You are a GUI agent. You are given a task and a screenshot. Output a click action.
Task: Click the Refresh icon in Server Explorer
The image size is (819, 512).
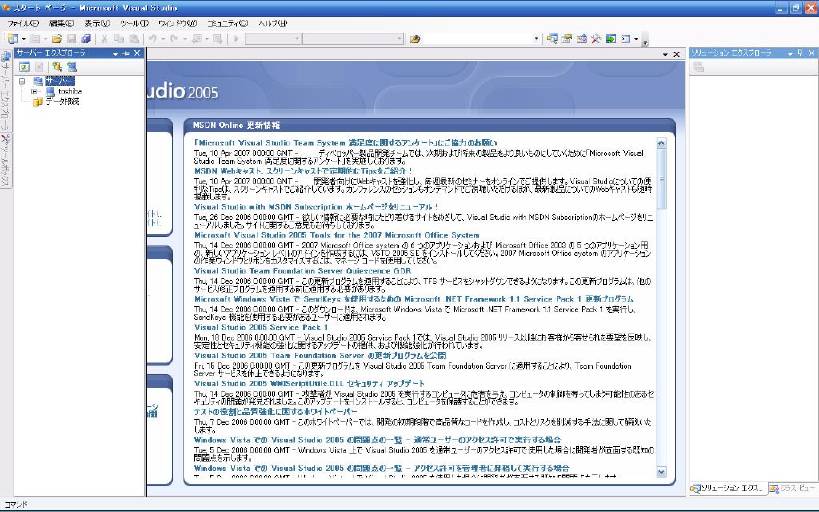click(24, 67)
